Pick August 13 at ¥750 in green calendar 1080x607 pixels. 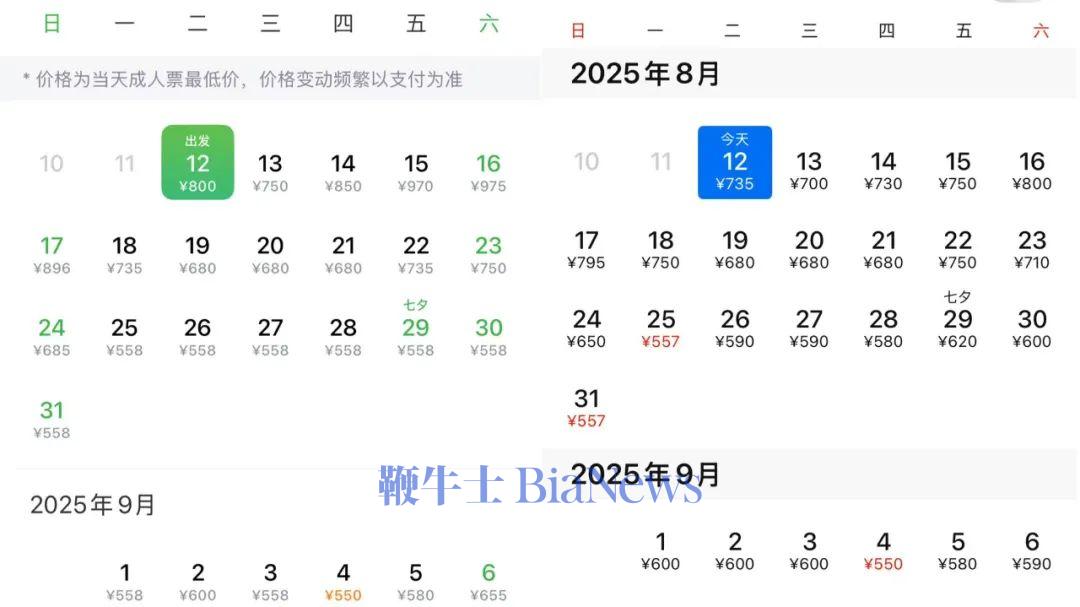(270, 172)
